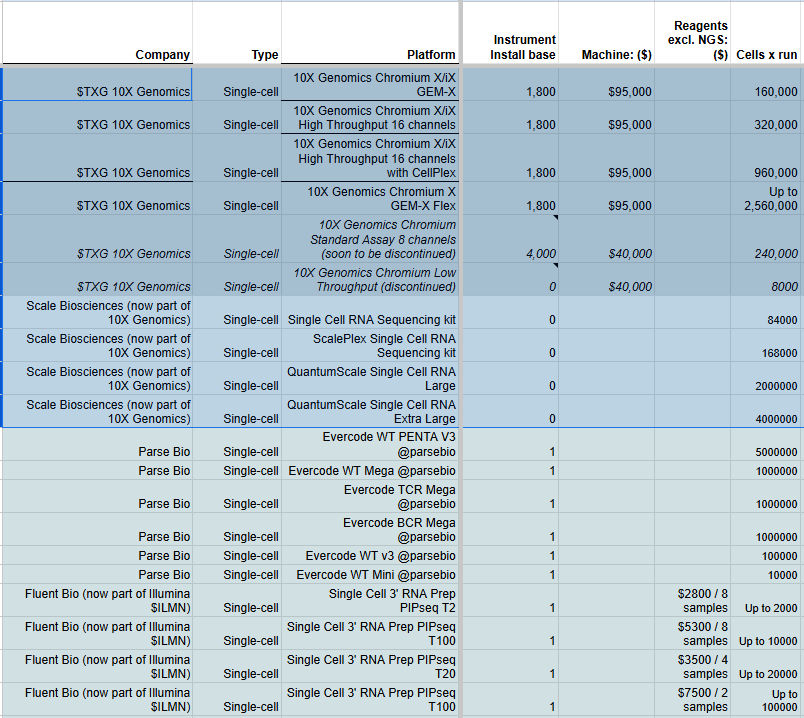Select the Company column header
This screenshot has height=718, width=804.
[x=97, y=33]
